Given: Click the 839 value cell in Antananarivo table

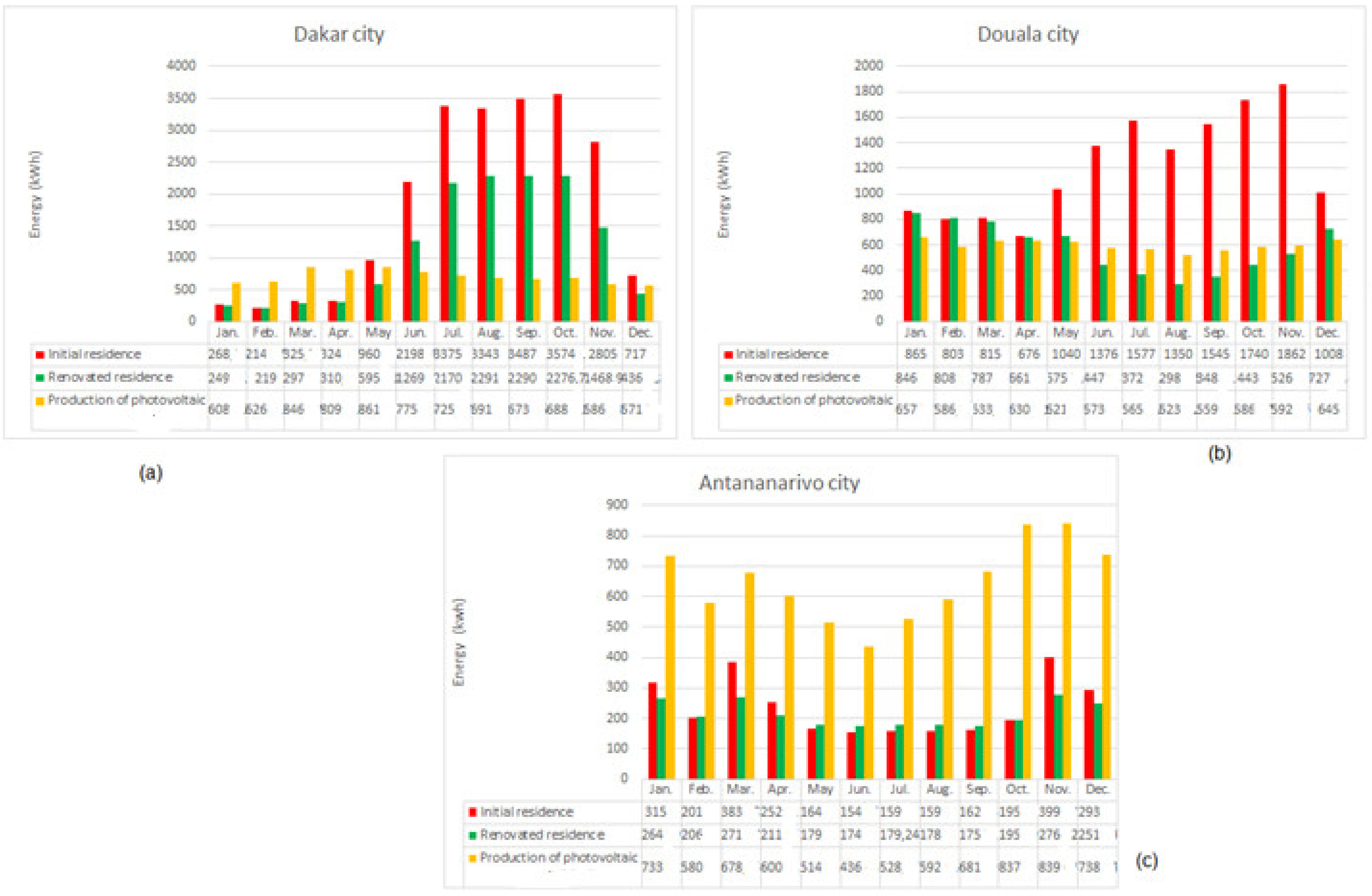Looking at the screenshot, I should (1049, 867).
